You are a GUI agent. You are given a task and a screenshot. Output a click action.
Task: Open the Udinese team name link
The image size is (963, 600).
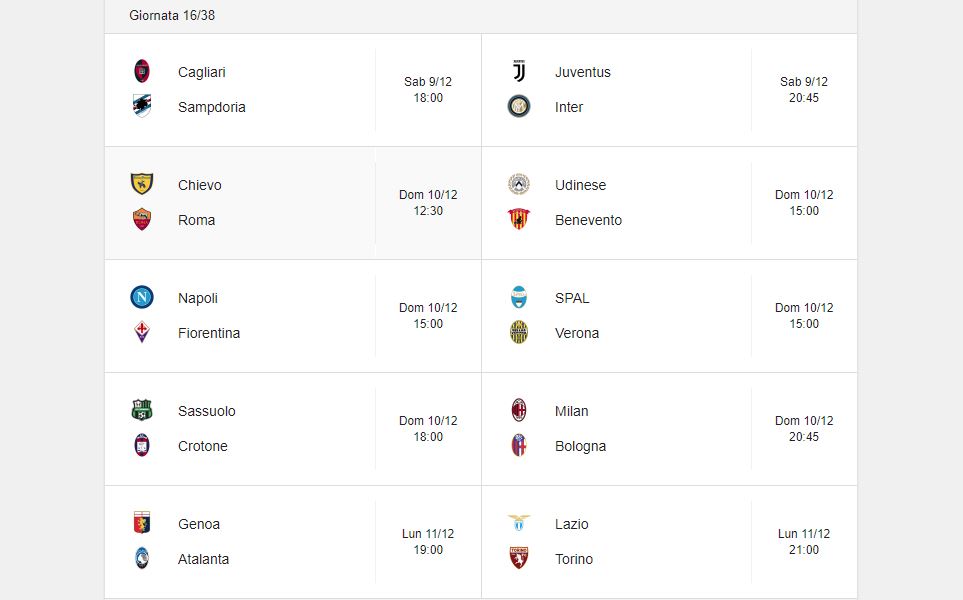pyautogui.click(x=580, y=185)
